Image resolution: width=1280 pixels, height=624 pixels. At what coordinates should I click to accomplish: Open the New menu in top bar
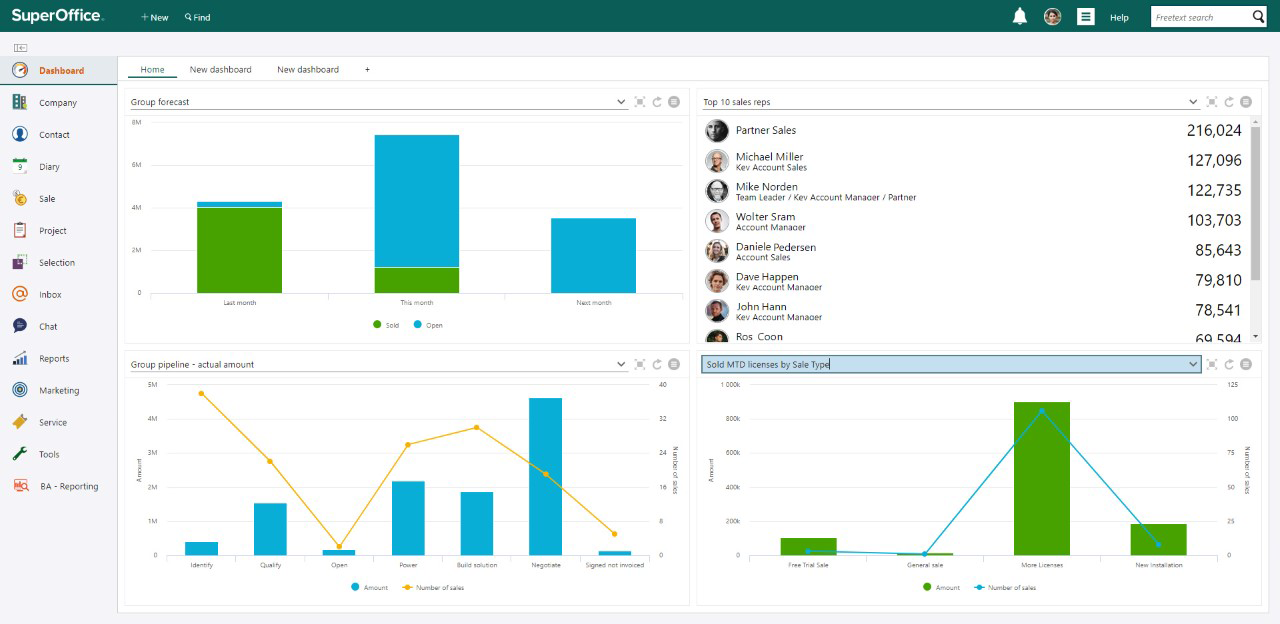click(154, 17)
